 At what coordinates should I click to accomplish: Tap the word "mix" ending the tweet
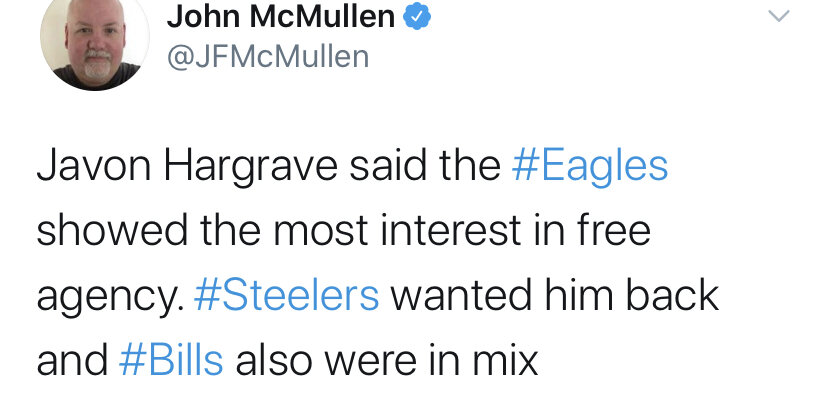coord(505,361)
